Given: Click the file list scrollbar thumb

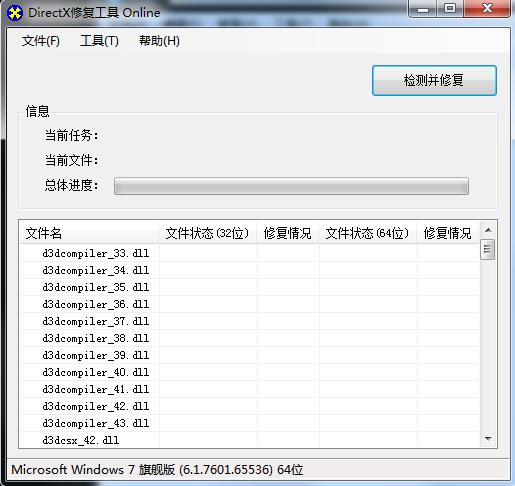Looking at the screenshot, I should pyautogui.click(x=487, y=249).
